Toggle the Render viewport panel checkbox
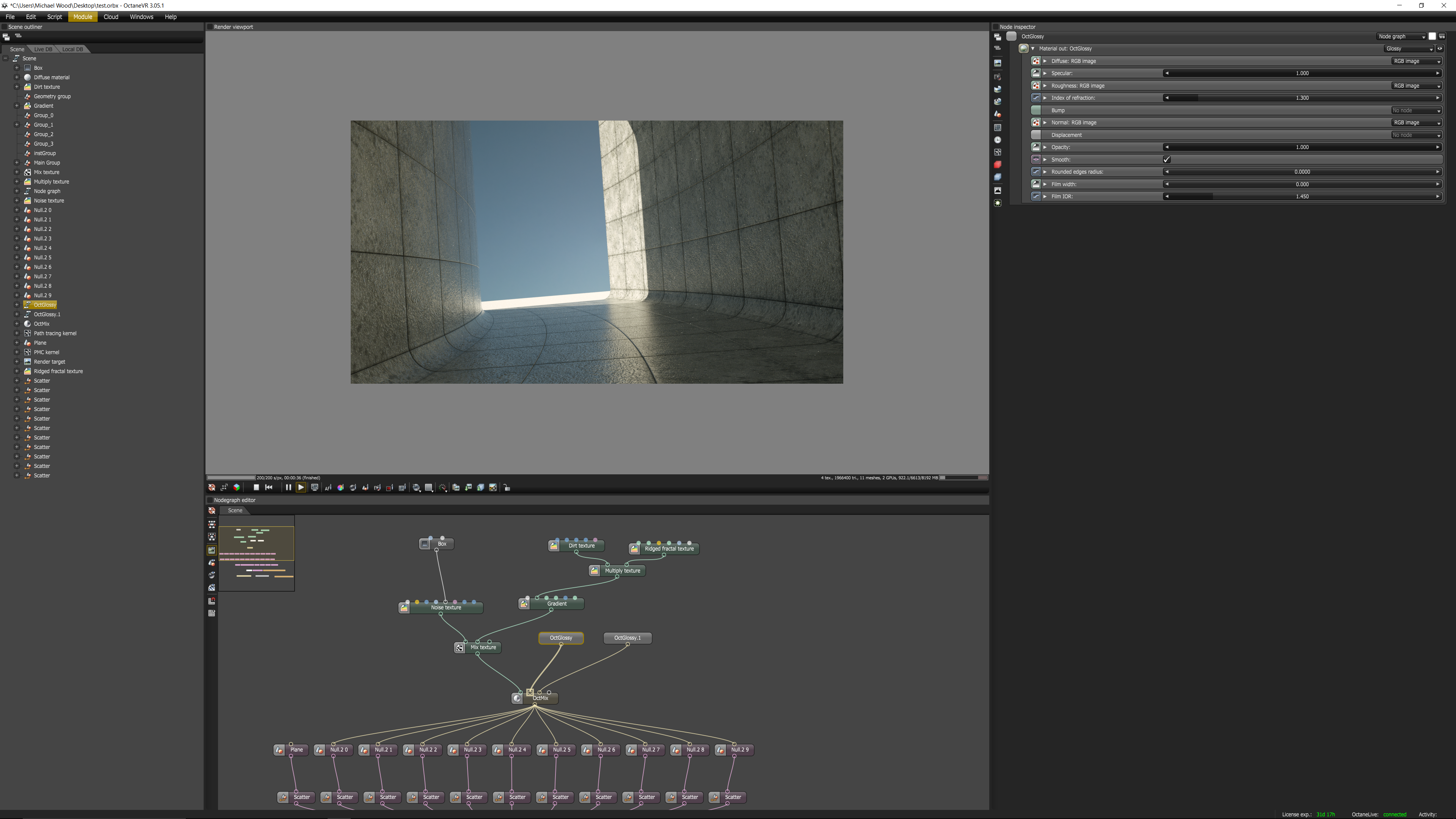The width and height of the screenshot is (1456, 819). click(x=210, y=27)
